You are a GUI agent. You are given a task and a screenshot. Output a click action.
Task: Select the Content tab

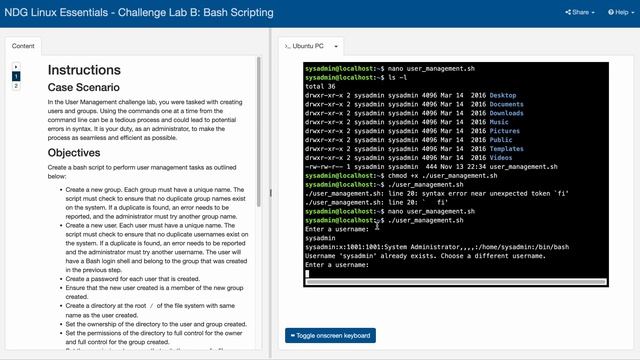[x=23, y=46]
